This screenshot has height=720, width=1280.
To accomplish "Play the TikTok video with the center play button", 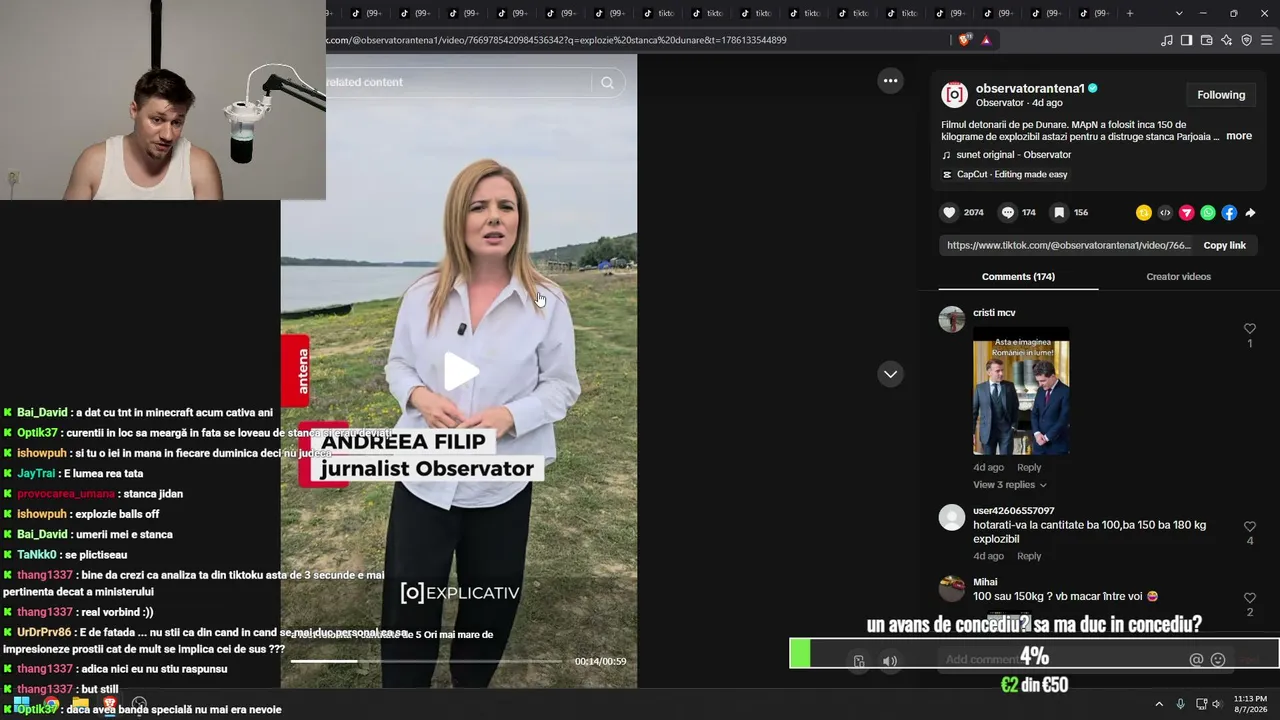I will [x=460, y=371].
